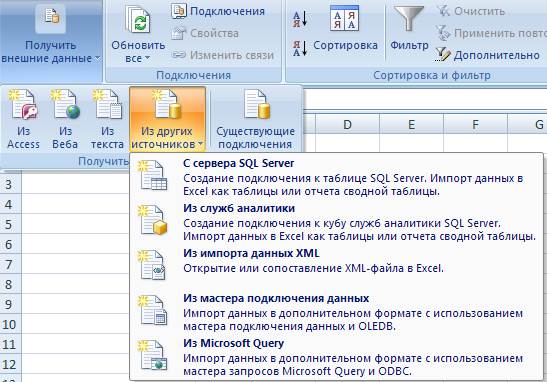Viewport: 547px width, 382px height.
Task: Open Существующие подключения
Action: click(255, 119)
